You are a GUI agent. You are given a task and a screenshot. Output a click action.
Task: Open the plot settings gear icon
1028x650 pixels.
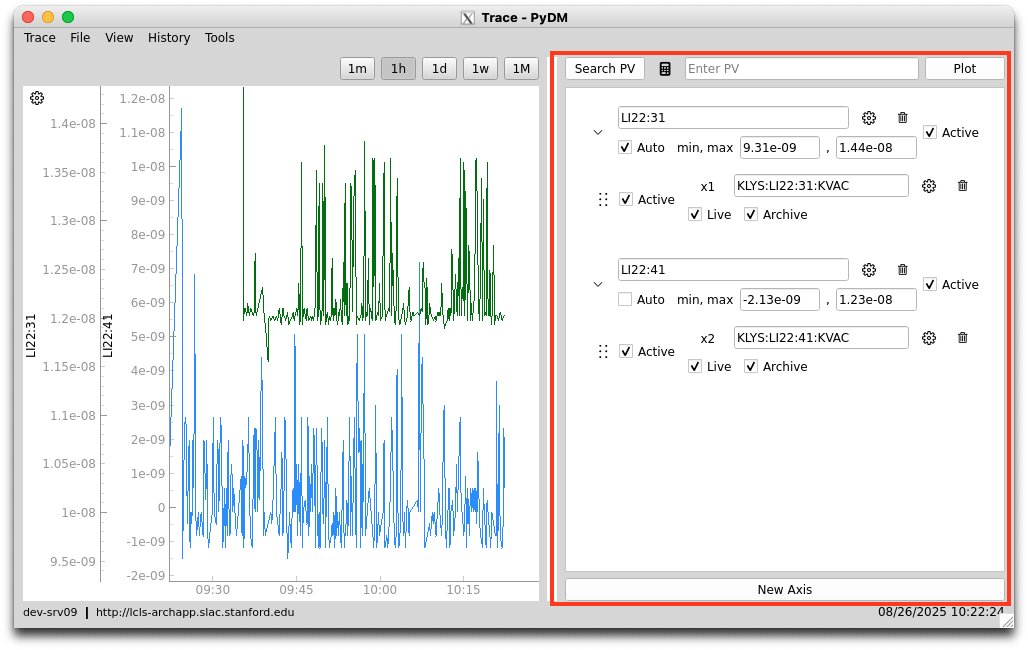37,98
